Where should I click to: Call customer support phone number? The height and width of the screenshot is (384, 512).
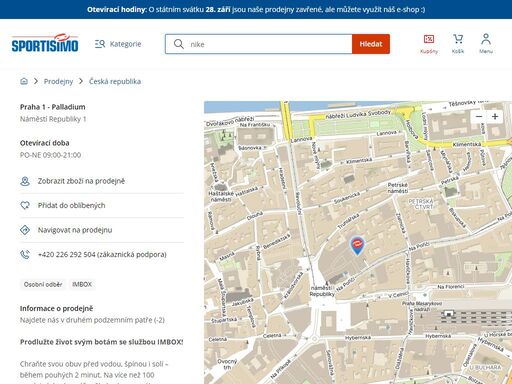click(102, 255)
